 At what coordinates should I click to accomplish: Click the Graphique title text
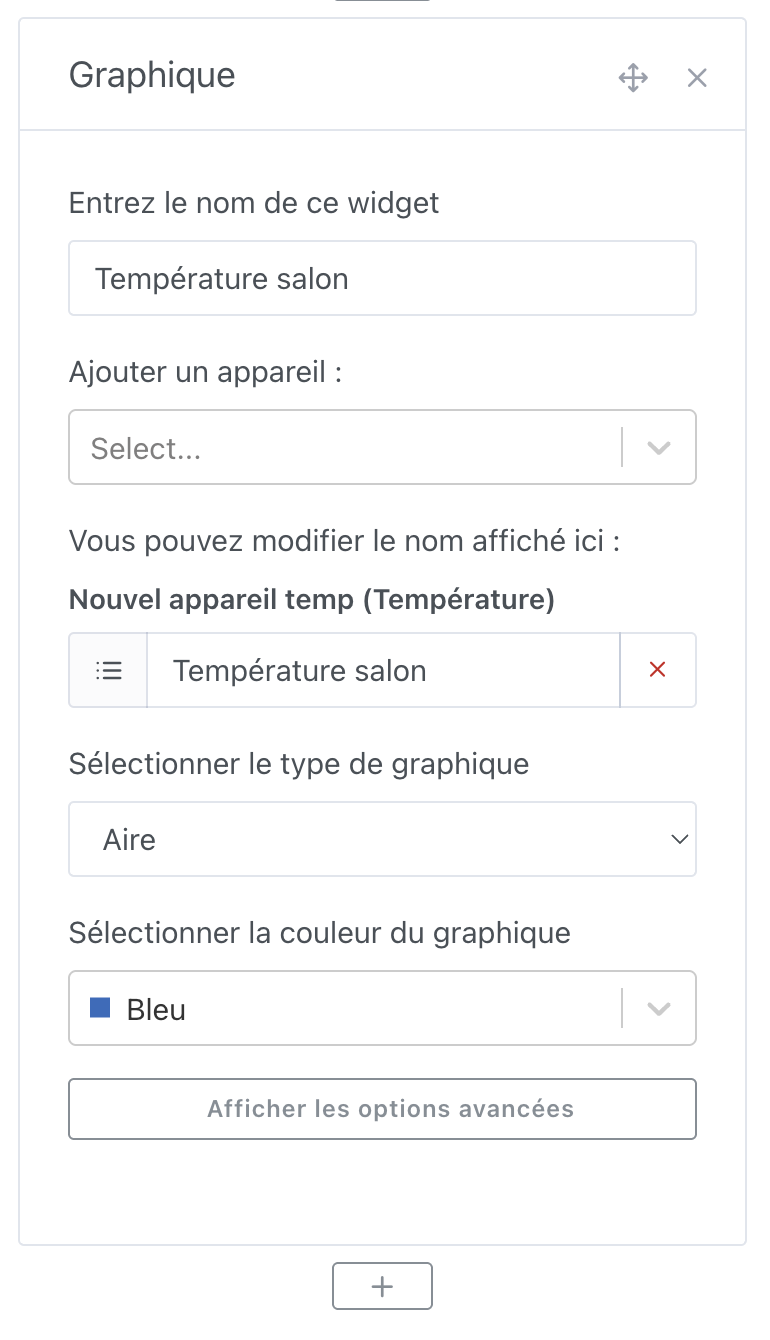[152, 74]
